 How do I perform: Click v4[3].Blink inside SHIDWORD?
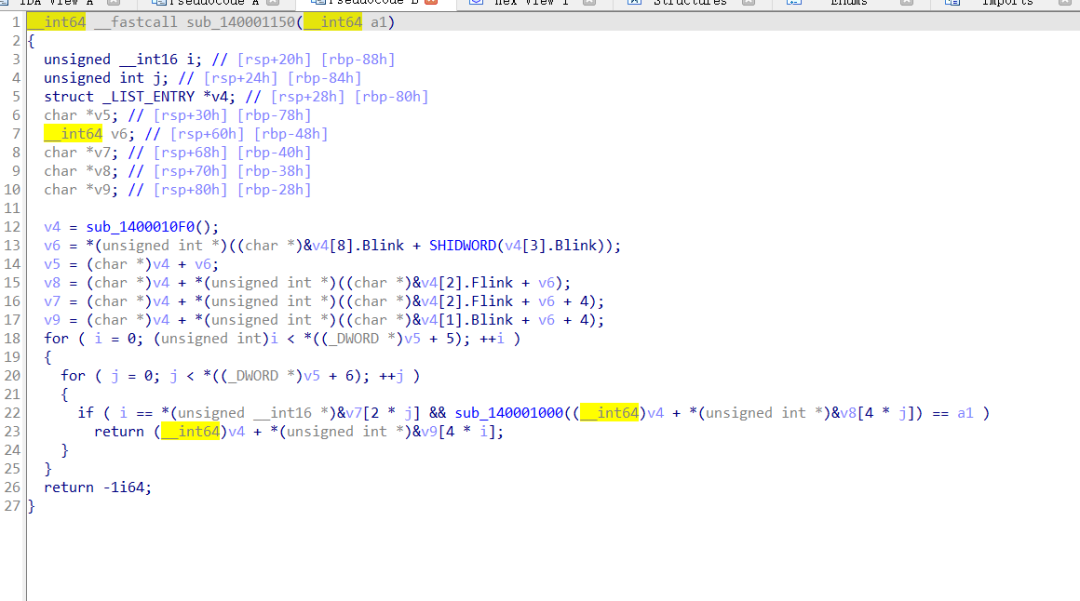pos(550,245)
